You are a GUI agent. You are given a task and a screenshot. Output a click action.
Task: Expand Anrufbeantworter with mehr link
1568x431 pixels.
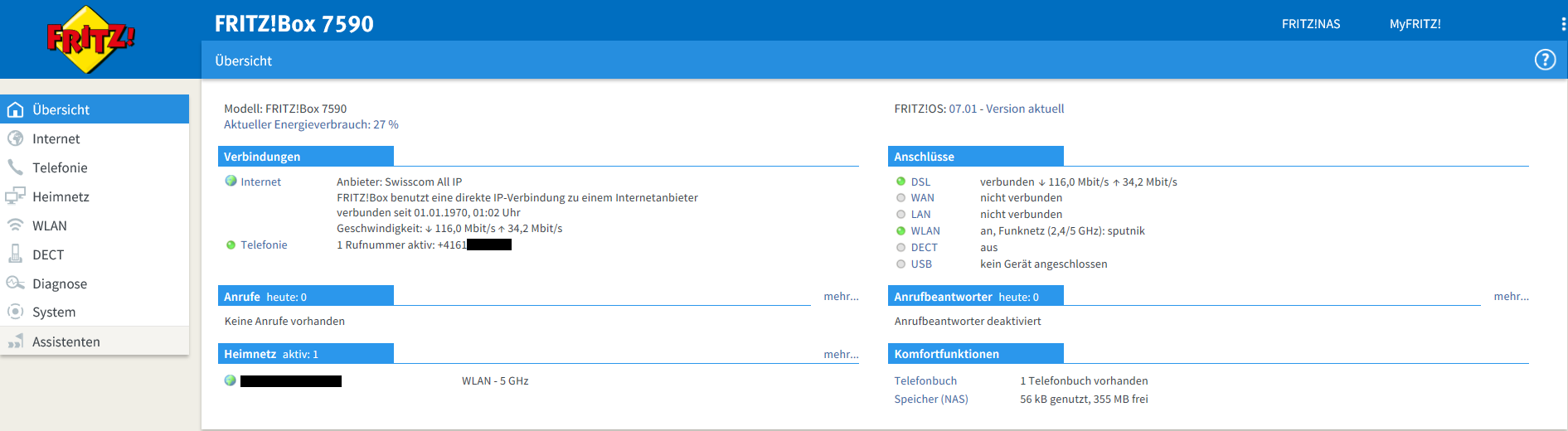click(x=1511, y=296)
